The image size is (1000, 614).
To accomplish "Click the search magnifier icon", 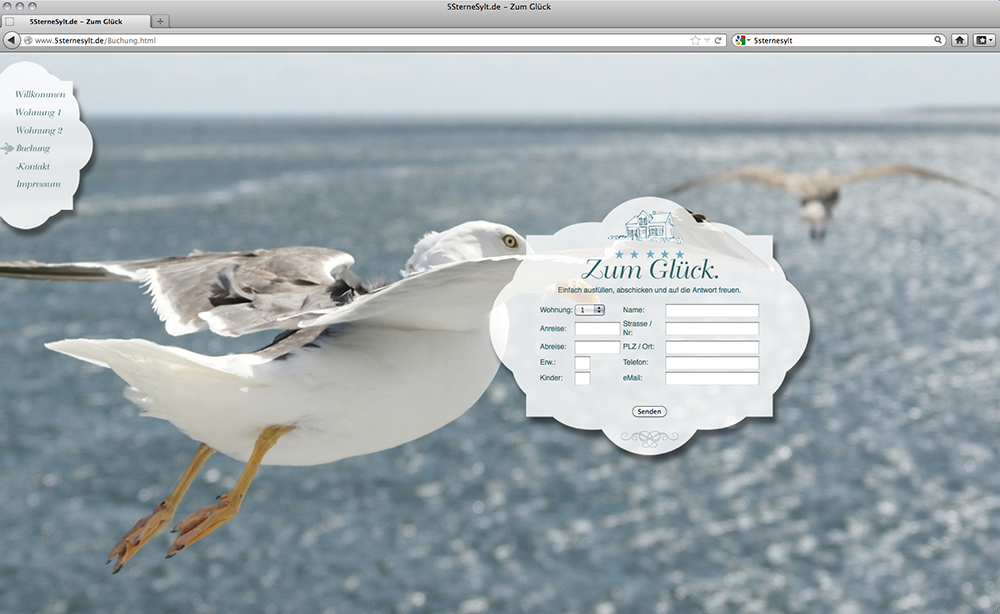I will 938,40.
